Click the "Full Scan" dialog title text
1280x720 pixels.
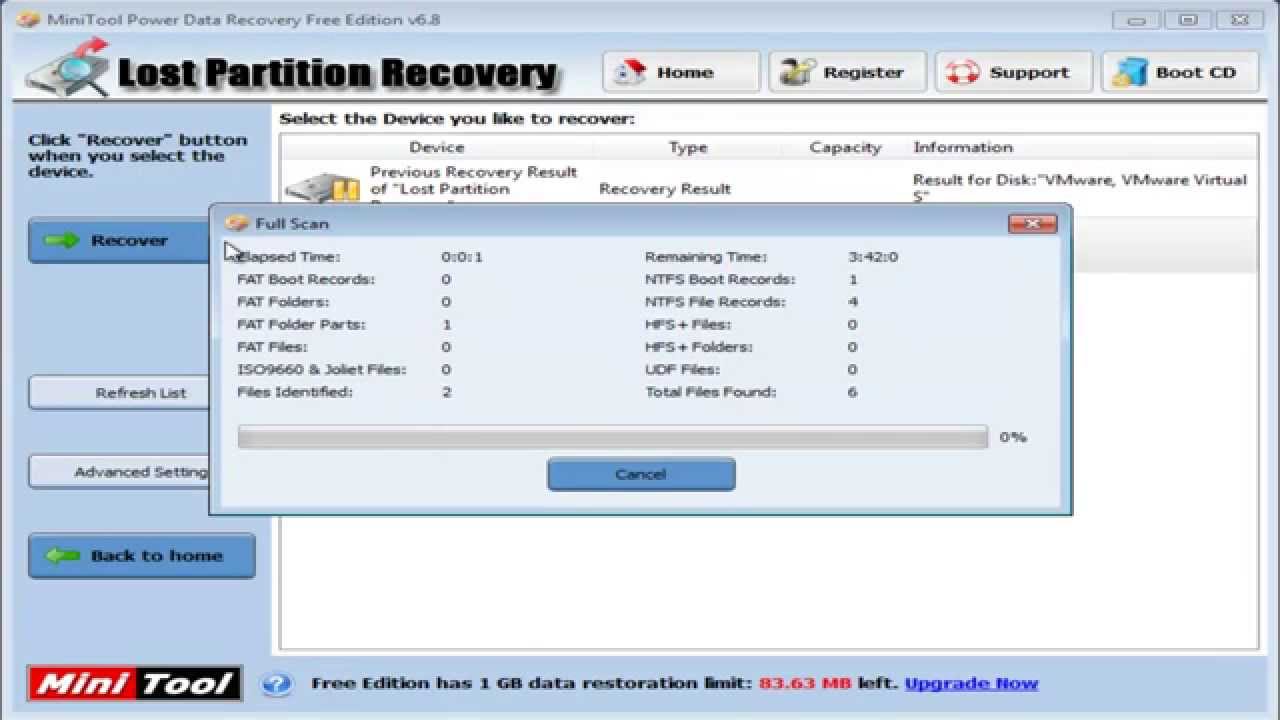[292, 223]
